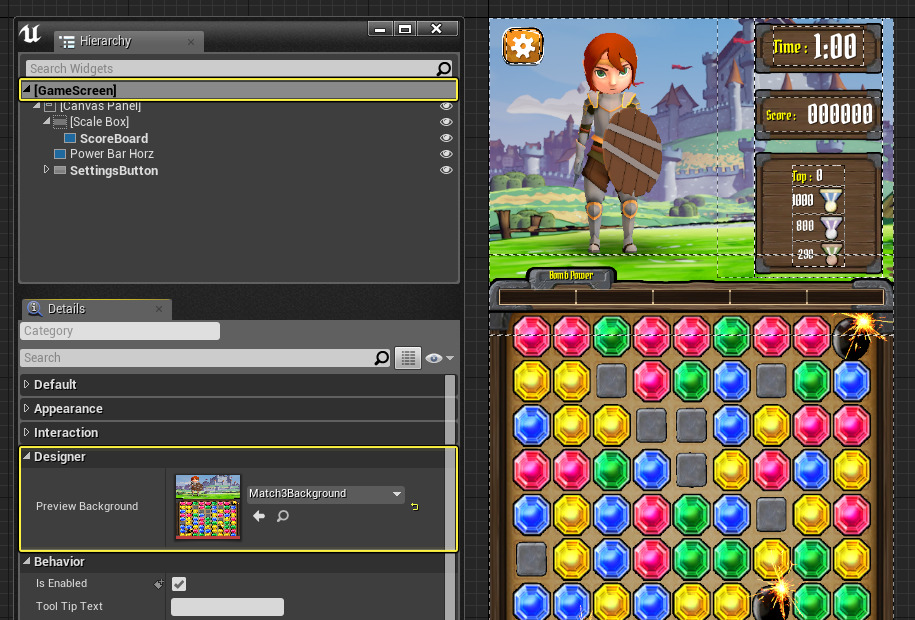Reset Preview Background to default value

tap(415, 507)
